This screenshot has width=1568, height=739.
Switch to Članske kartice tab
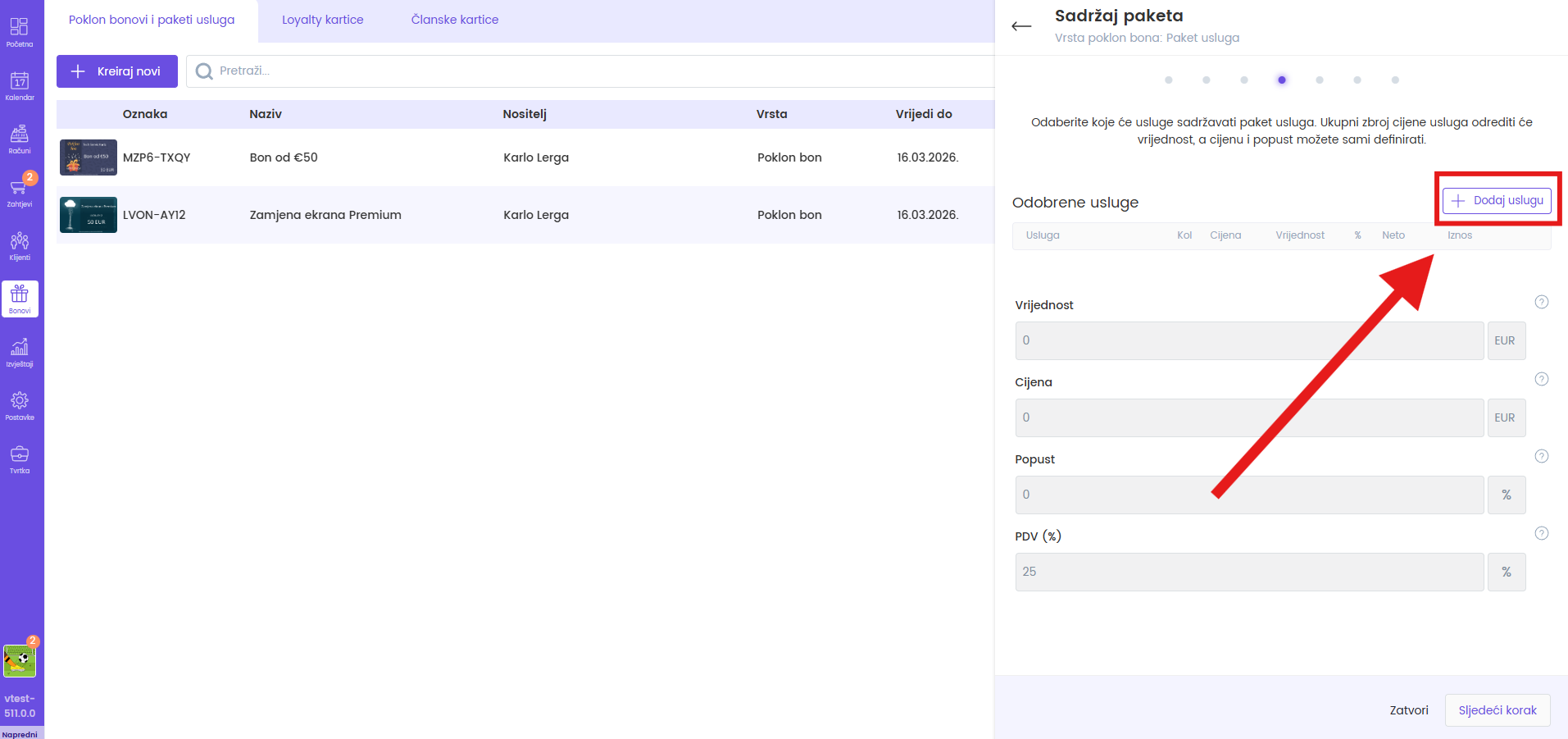tap(454, 20)
